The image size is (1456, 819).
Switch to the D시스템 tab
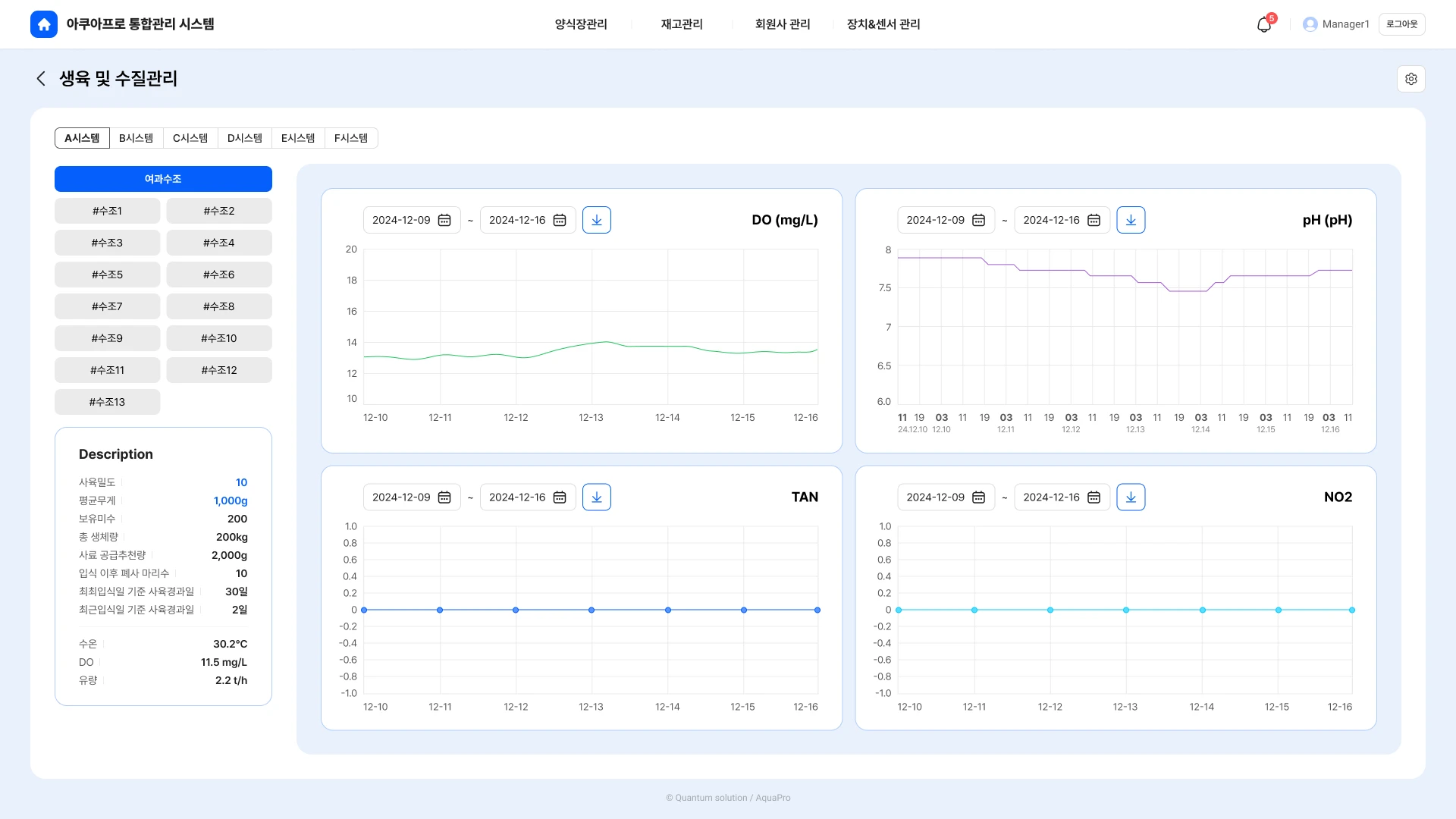(245, 138)
